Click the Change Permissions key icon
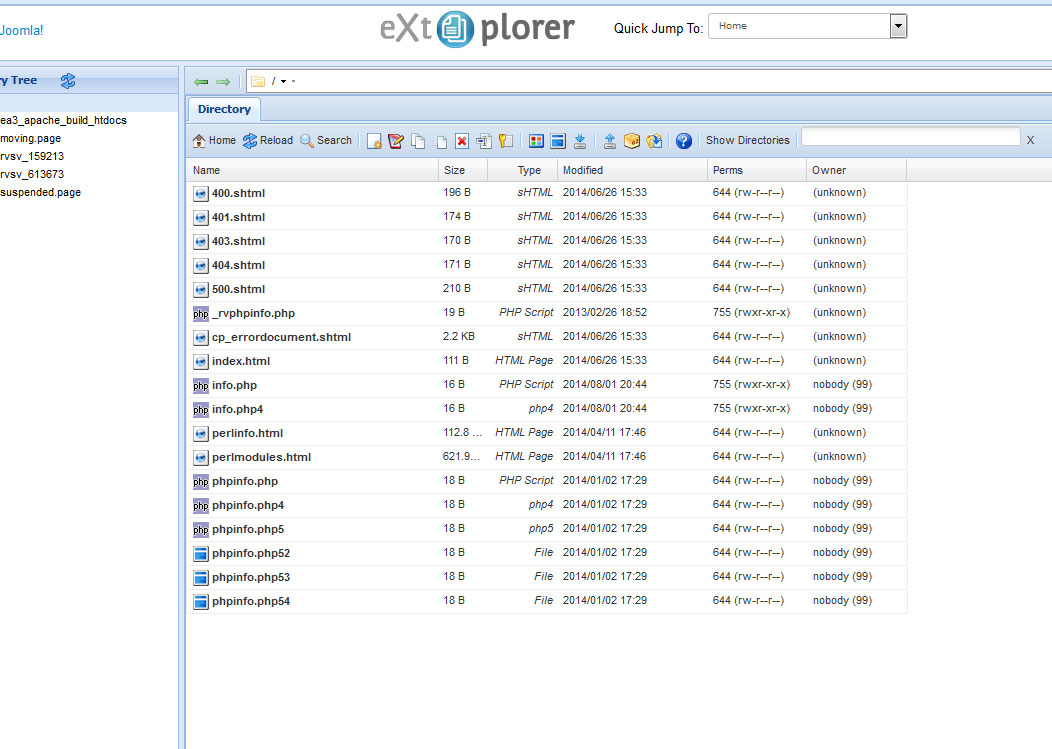1052x749 pixels. (x=506, y=141)
